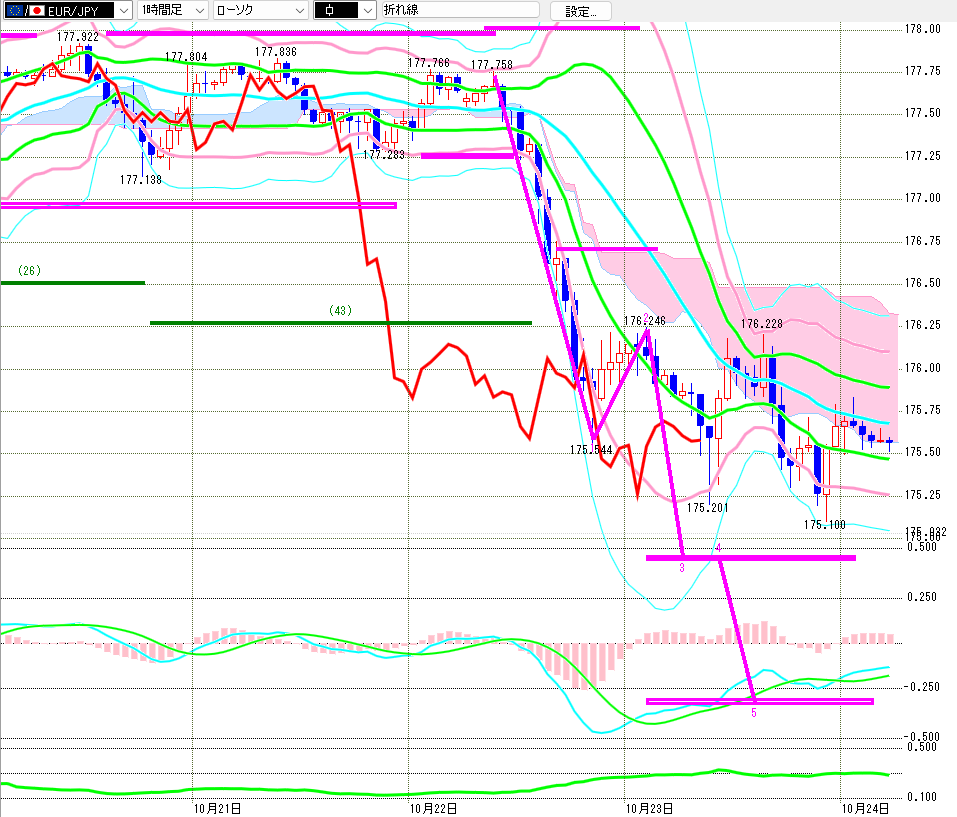This screenshot has height=817, width=957.
Task: Click the green (43) label
Action: point(341,311)
